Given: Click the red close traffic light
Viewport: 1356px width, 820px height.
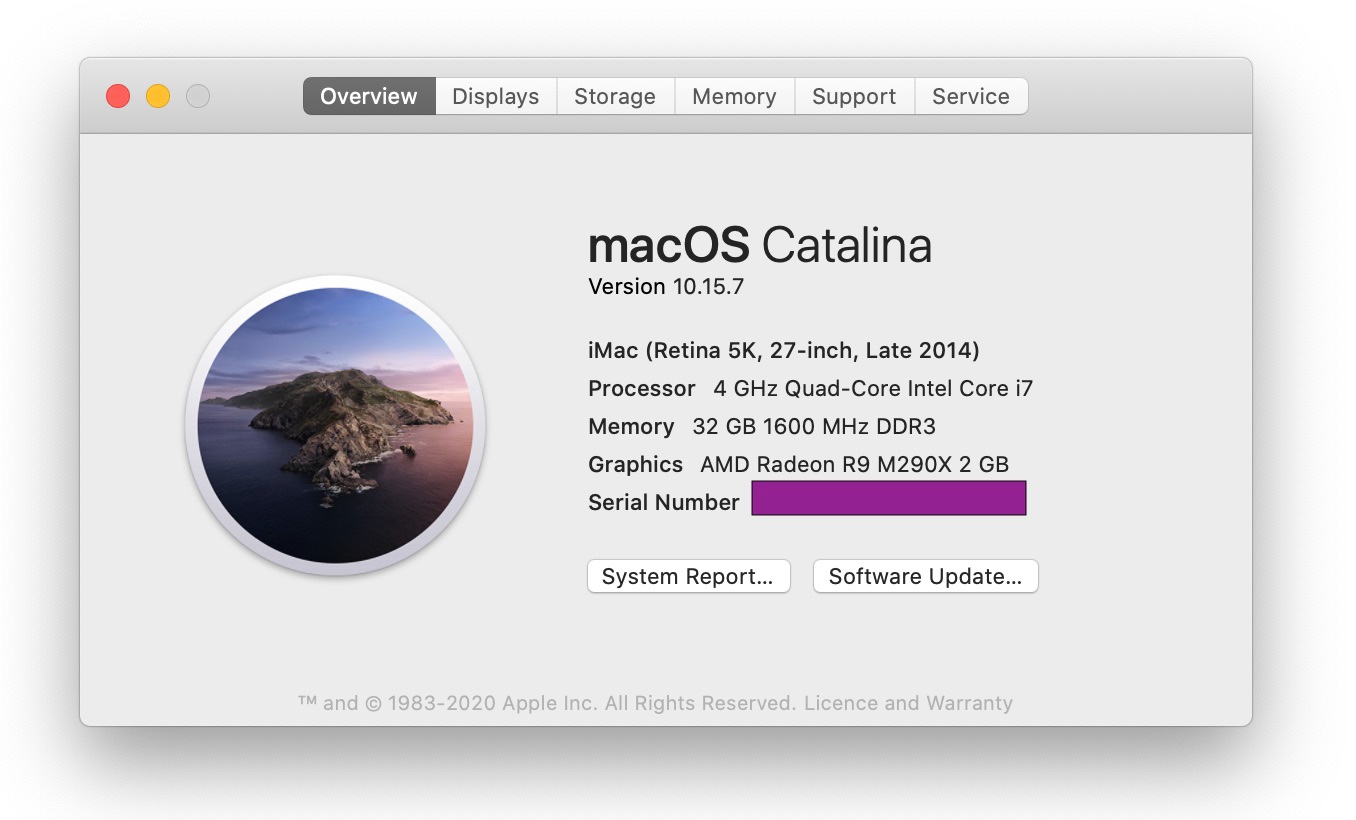Looking at the screenshot, I should coord(117,96).
